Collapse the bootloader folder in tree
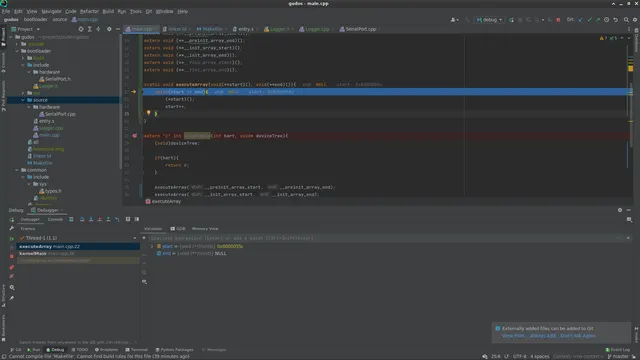The image size is (640, 360). click(x=17, y=51)
